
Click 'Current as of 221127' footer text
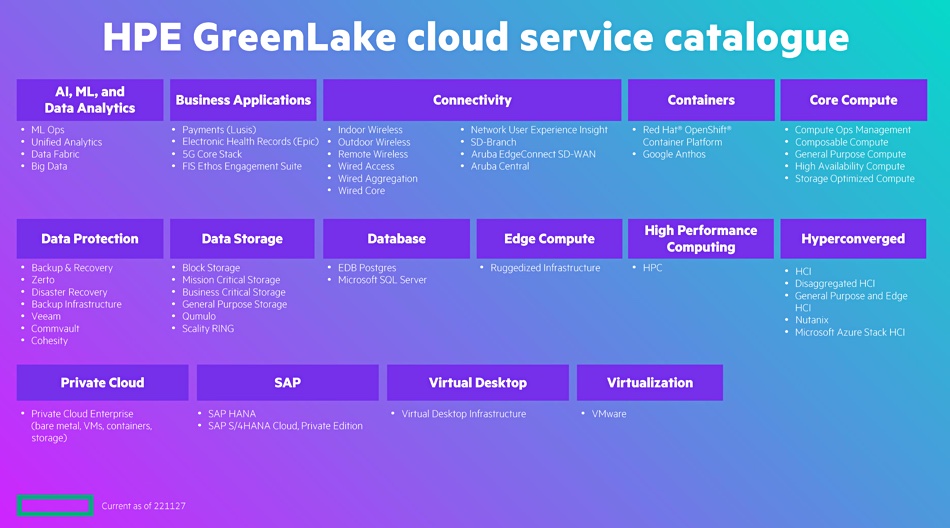click(144, 506)
